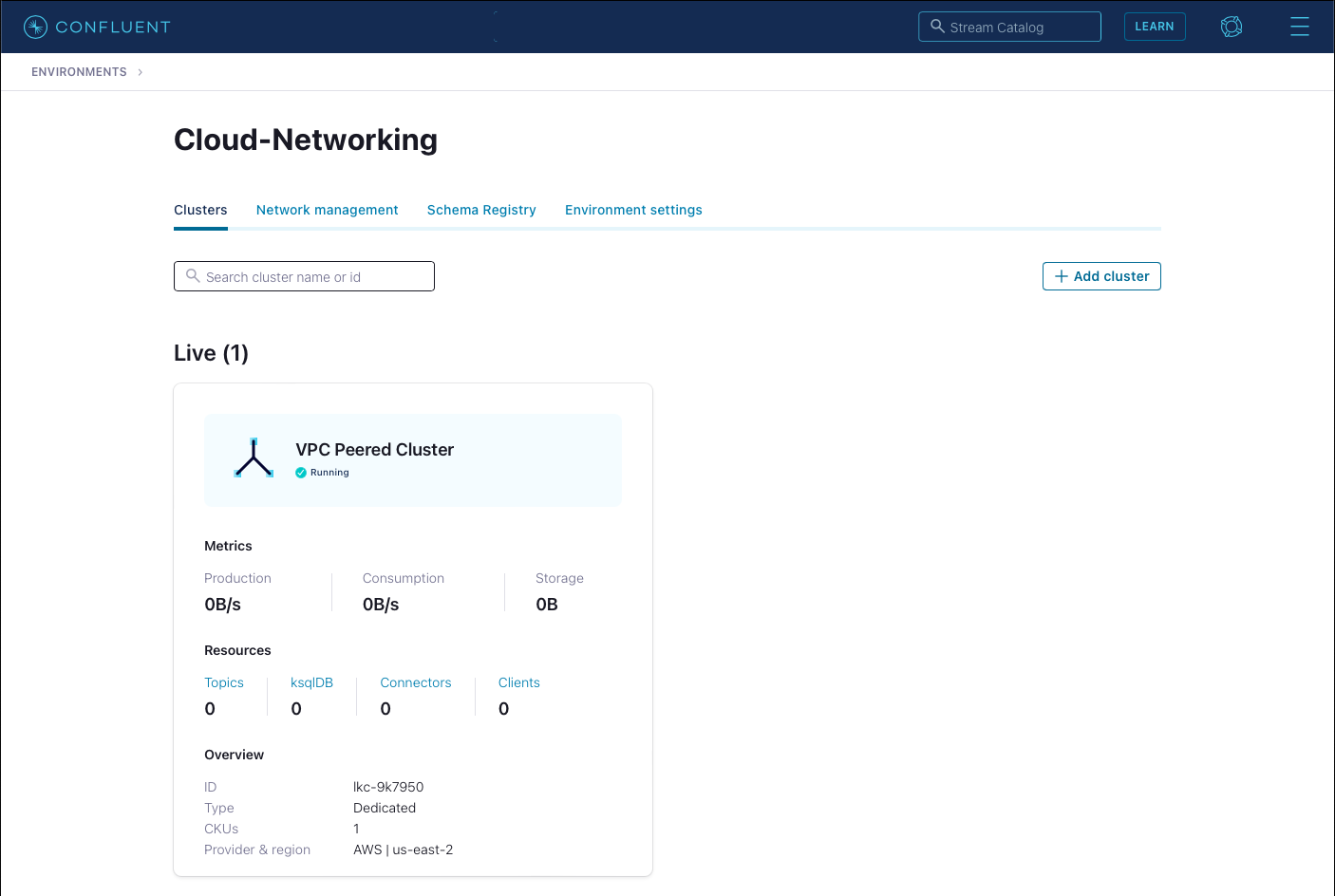Click the Overview section heading
Image resolution: width=1335 pixels, height=896 pixels.
[234, 755]
